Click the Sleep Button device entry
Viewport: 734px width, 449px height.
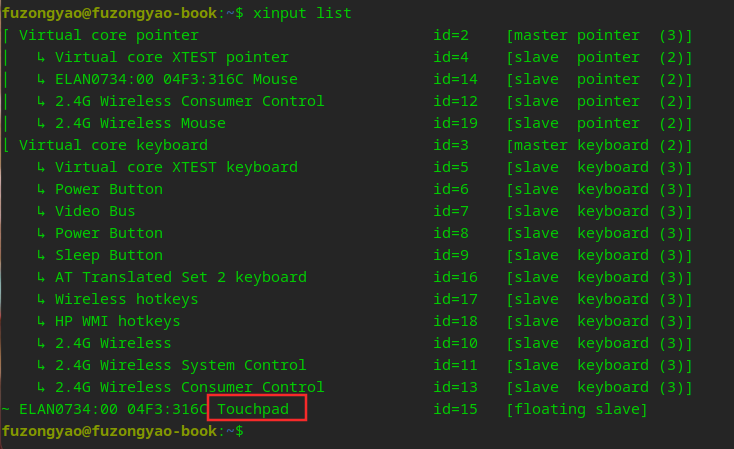click(109, 255)
